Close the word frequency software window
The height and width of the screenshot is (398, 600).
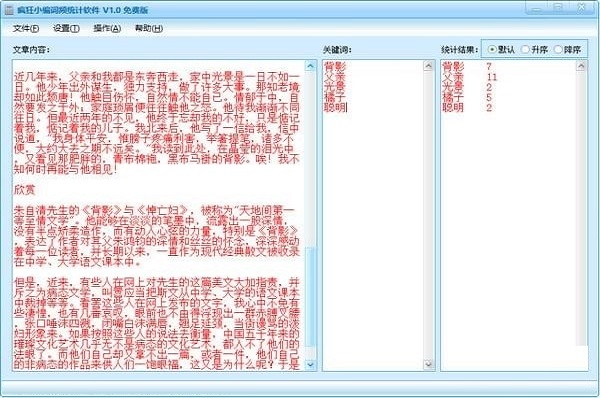click(582, 8)
